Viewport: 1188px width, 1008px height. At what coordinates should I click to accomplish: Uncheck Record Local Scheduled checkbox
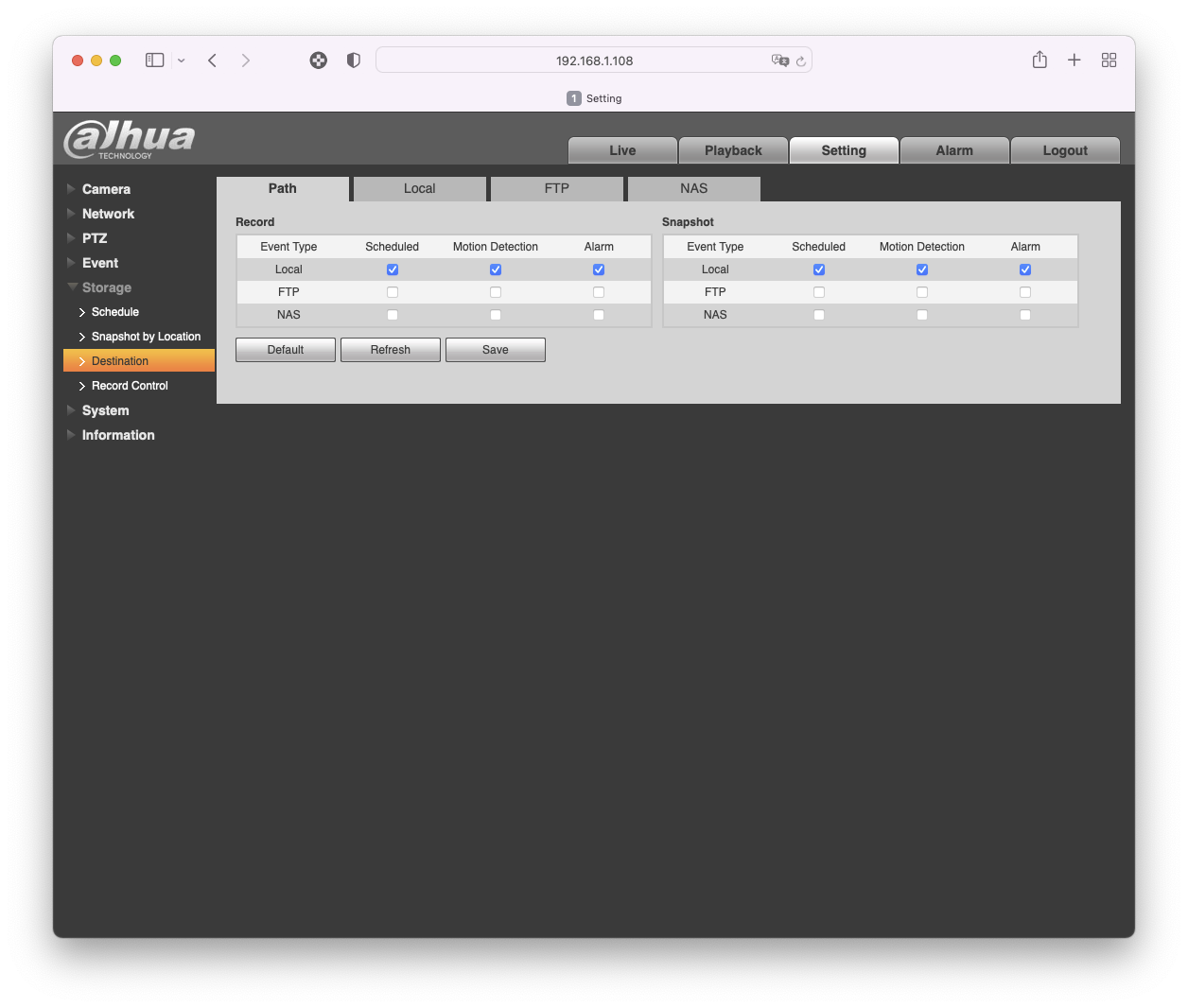coord(393,269)
